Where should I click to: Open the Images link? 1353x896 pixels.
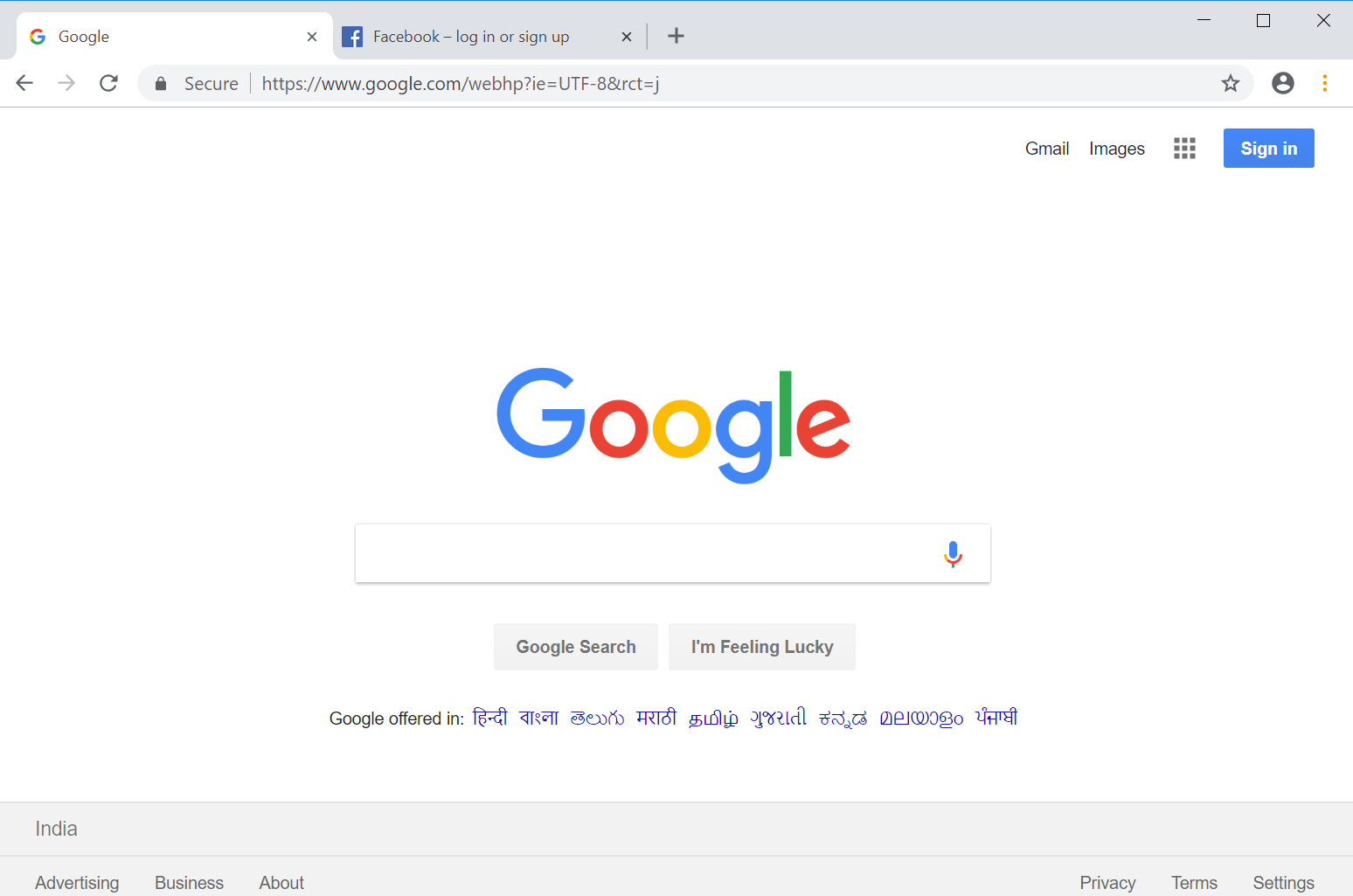[1117, 149]
